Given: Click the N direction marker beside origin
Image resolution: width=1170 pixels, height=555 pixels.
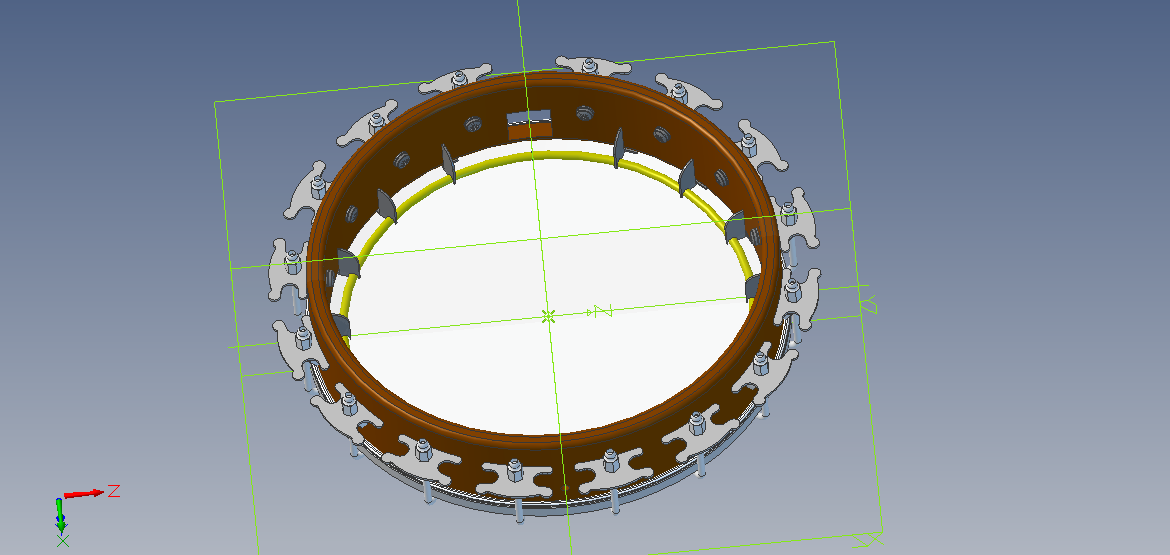Looking at the screenshot, I should click(x=600, y=311).
